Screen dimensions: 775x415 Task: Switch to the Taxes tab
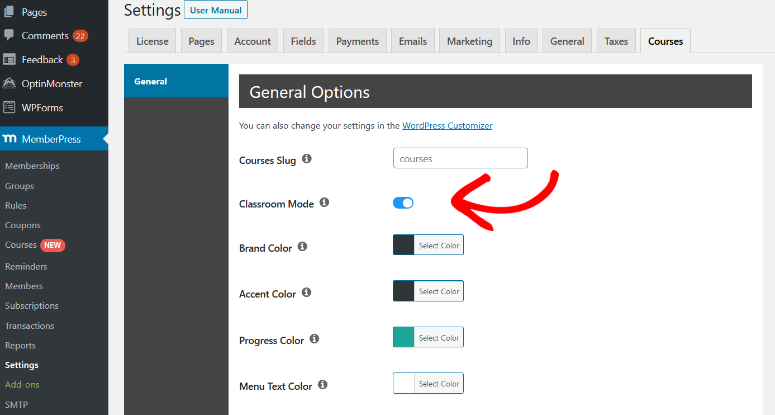[616, 41]
